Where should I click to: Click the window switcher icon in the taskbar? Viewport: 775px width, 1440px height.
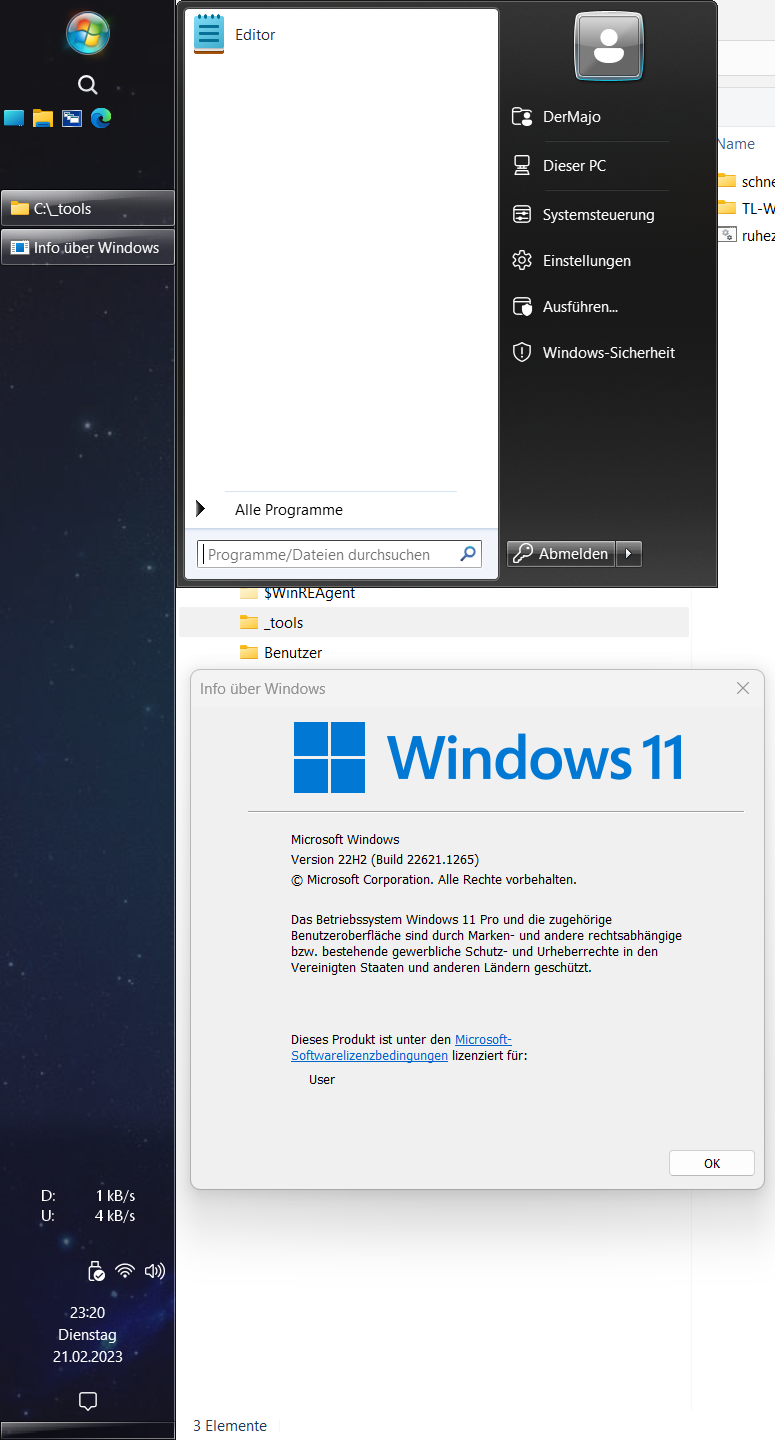[72, 118]
